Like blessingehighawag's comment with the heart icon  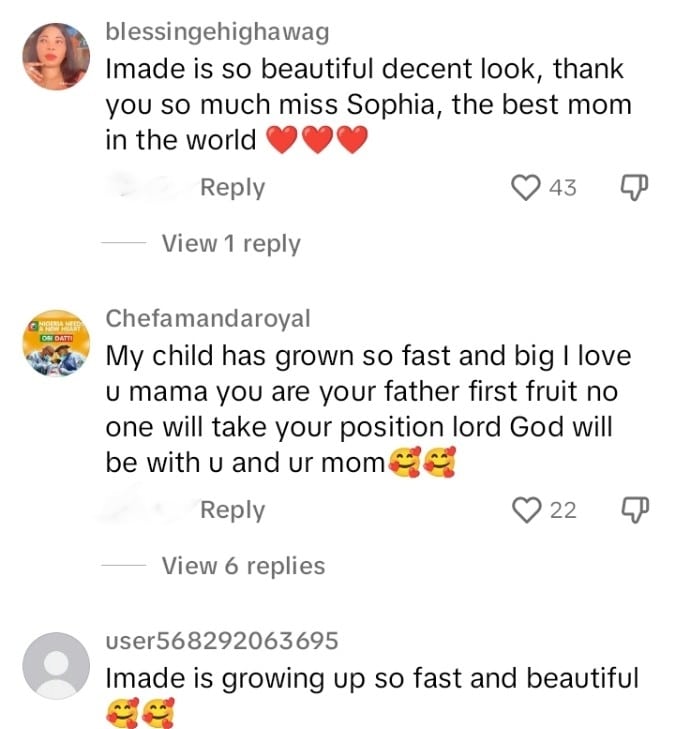(x=526, y=187)
